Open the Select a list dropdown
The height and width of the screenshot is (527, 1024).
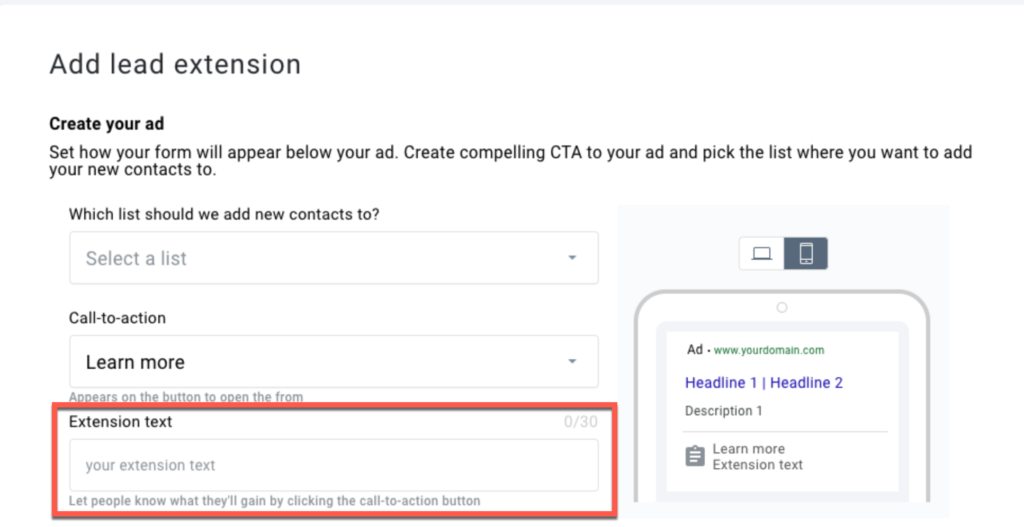click(x=334, y=258)
